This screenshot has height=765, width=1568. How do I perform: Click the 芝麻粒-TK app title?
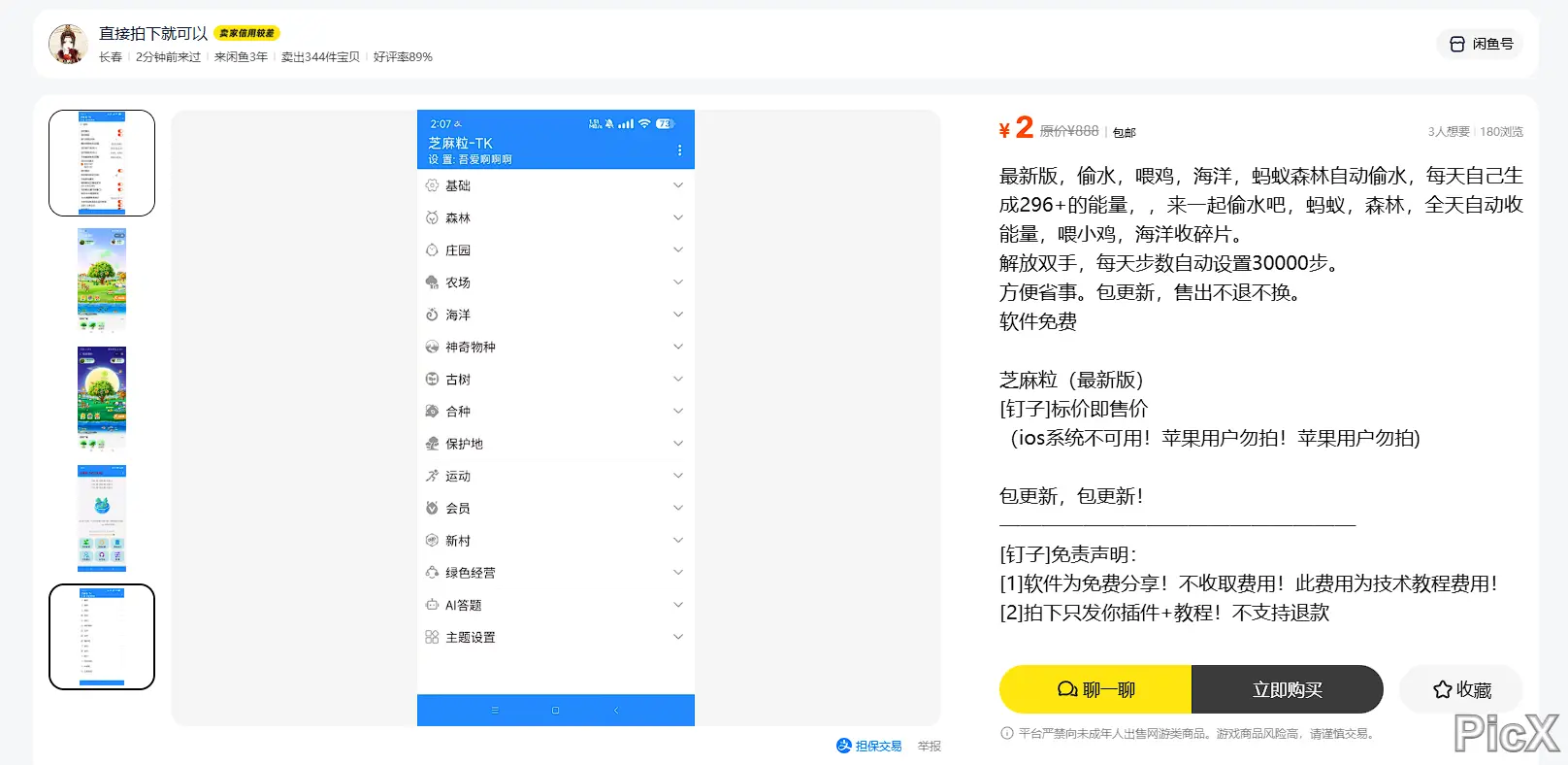click(461, 143)
